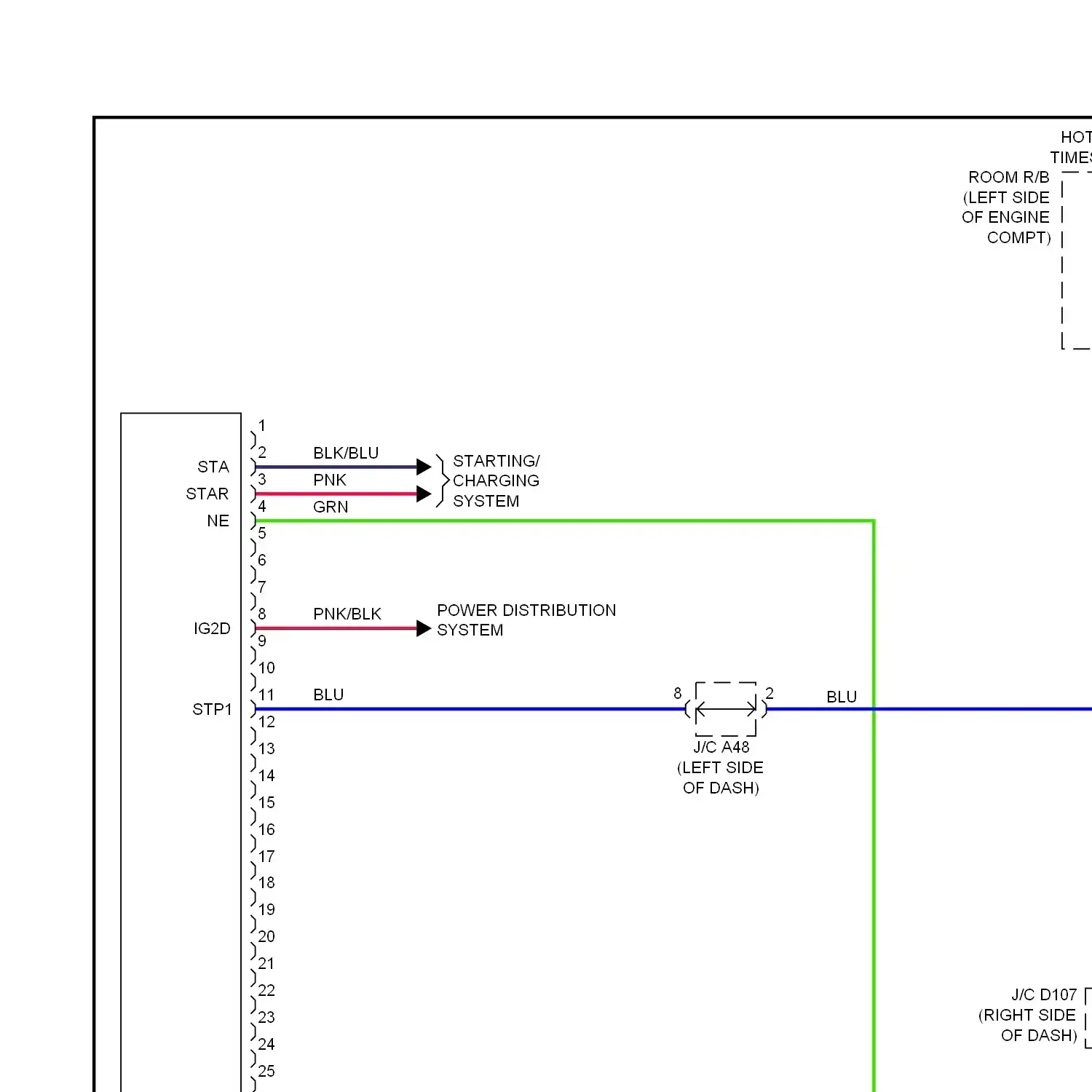Click pin number 1
The image size is (1092, 1092).
pos(262,425)
